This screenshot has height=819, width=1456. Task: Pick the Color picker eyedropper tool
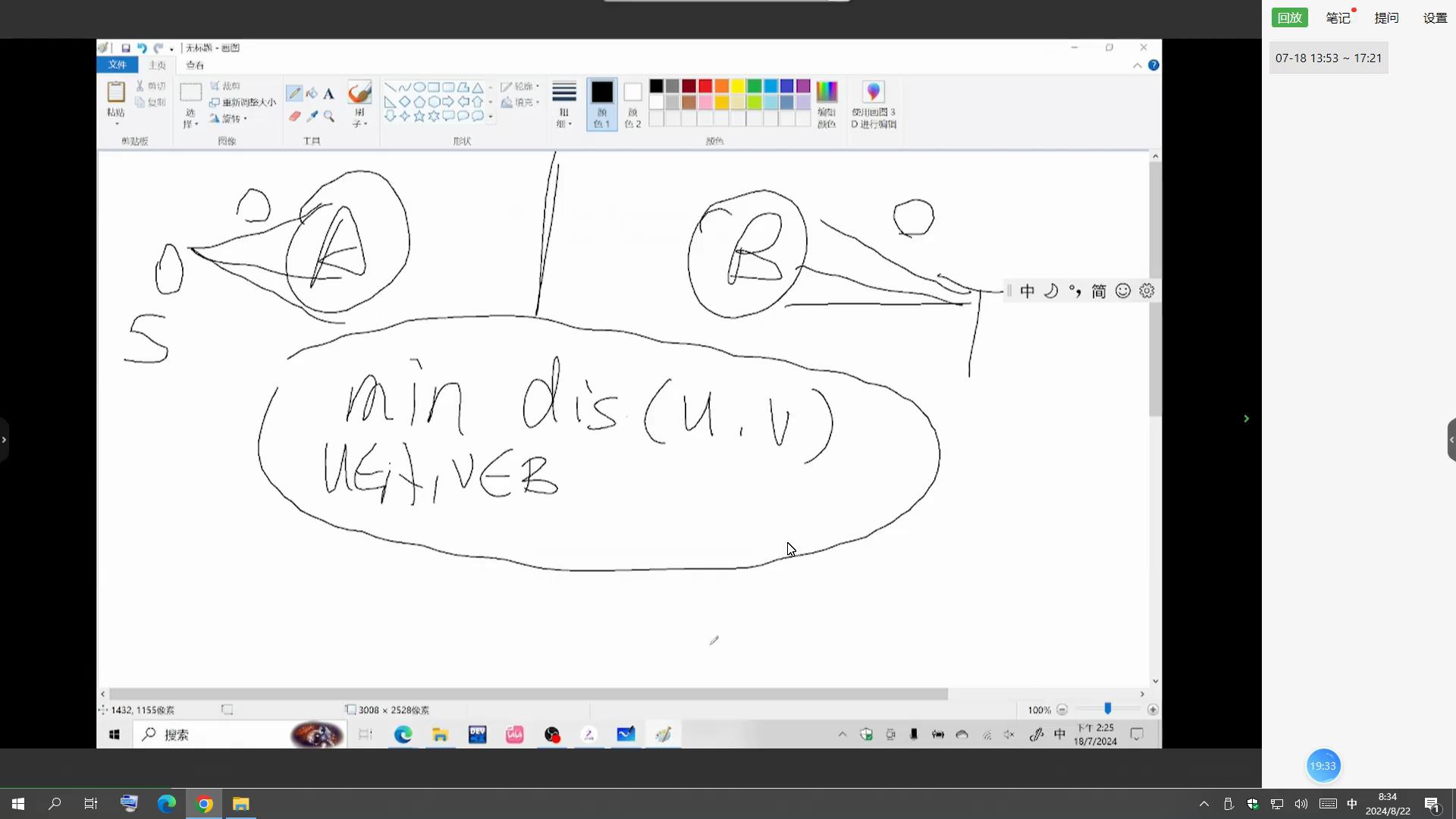[x=312, y=116]
